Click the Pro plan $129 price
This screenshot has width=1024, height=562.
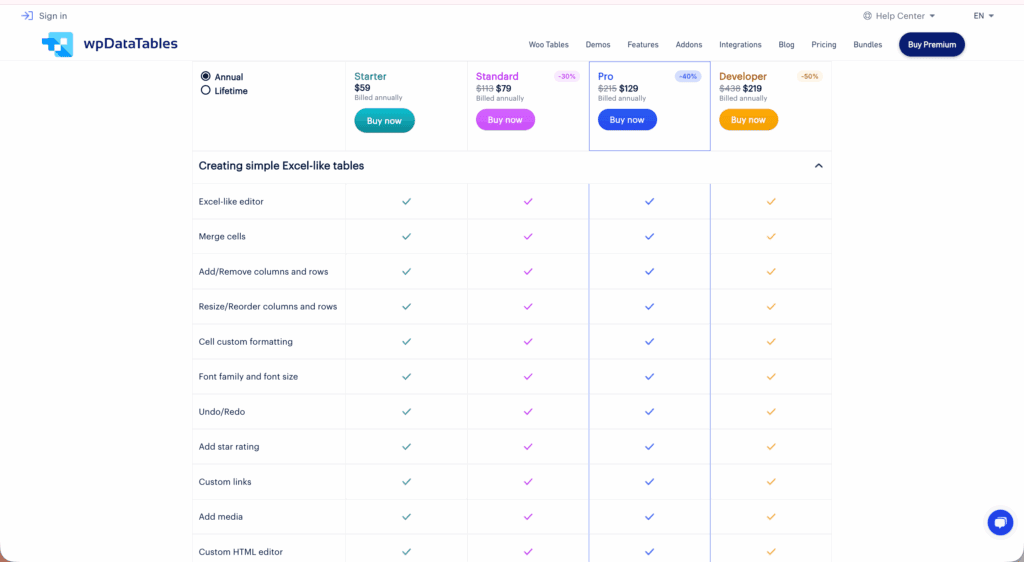629,88
